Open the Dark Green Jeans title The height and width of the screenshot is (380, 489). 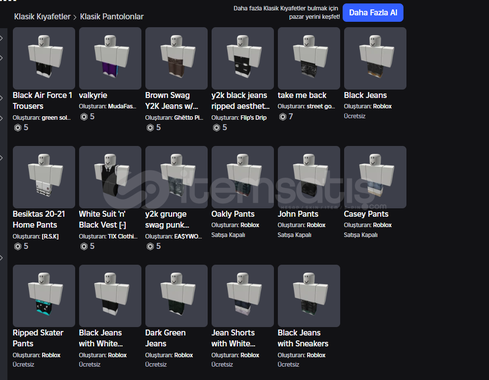coord(165,338)
